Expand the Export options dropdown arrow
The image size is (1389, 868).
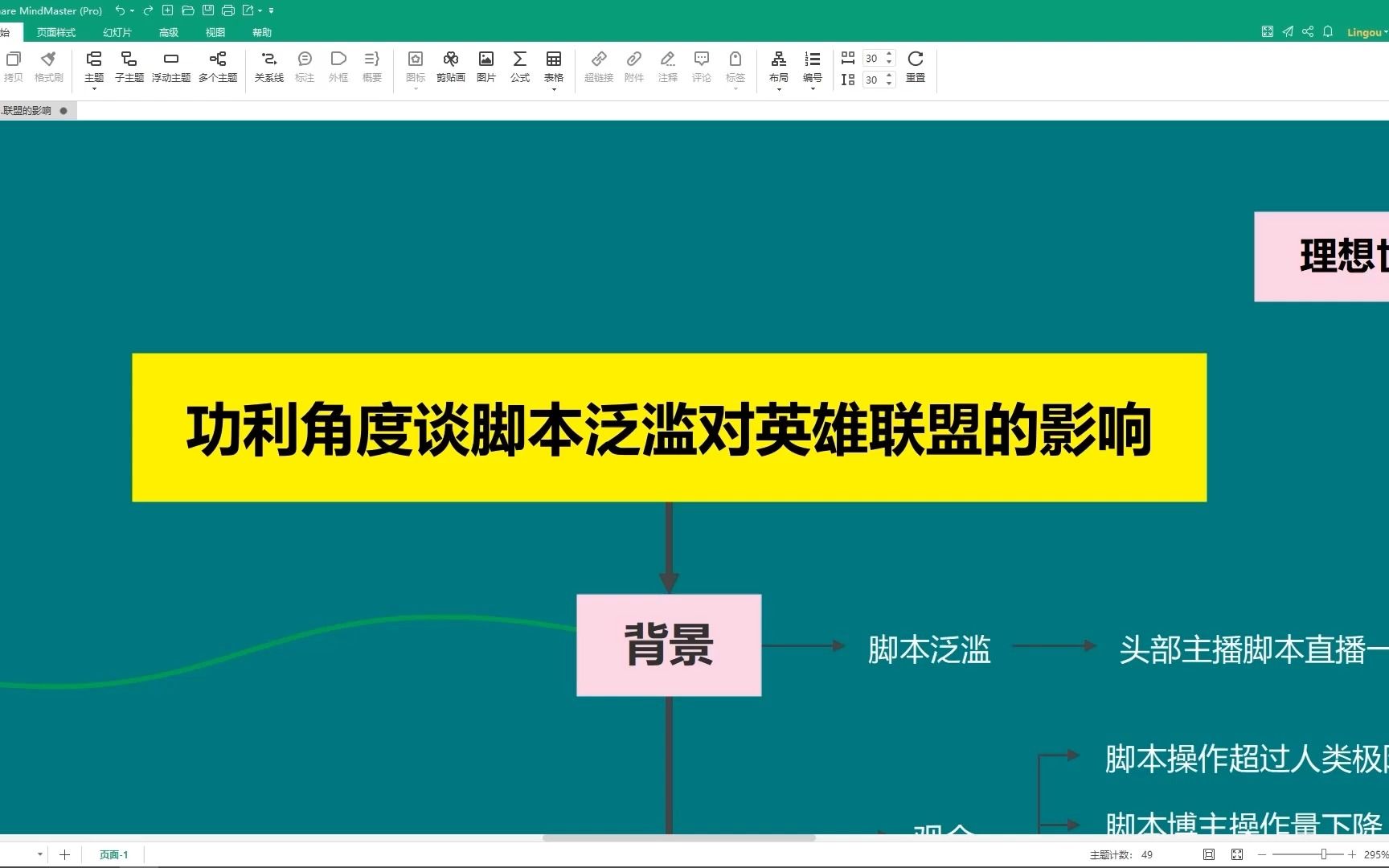tap(260, 11)
